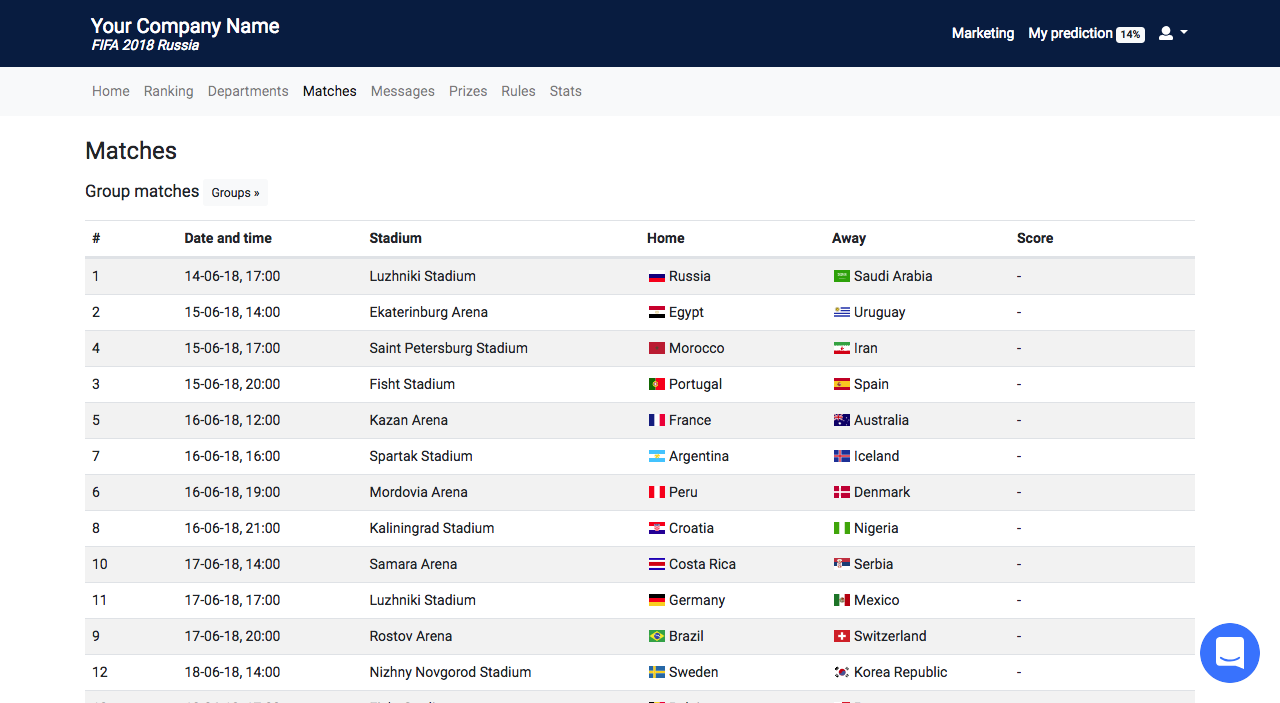The image size is (1280, 703).
Task: Click the 14% prediction badge
Action: pyautogui.click(x=1130, y=35)
